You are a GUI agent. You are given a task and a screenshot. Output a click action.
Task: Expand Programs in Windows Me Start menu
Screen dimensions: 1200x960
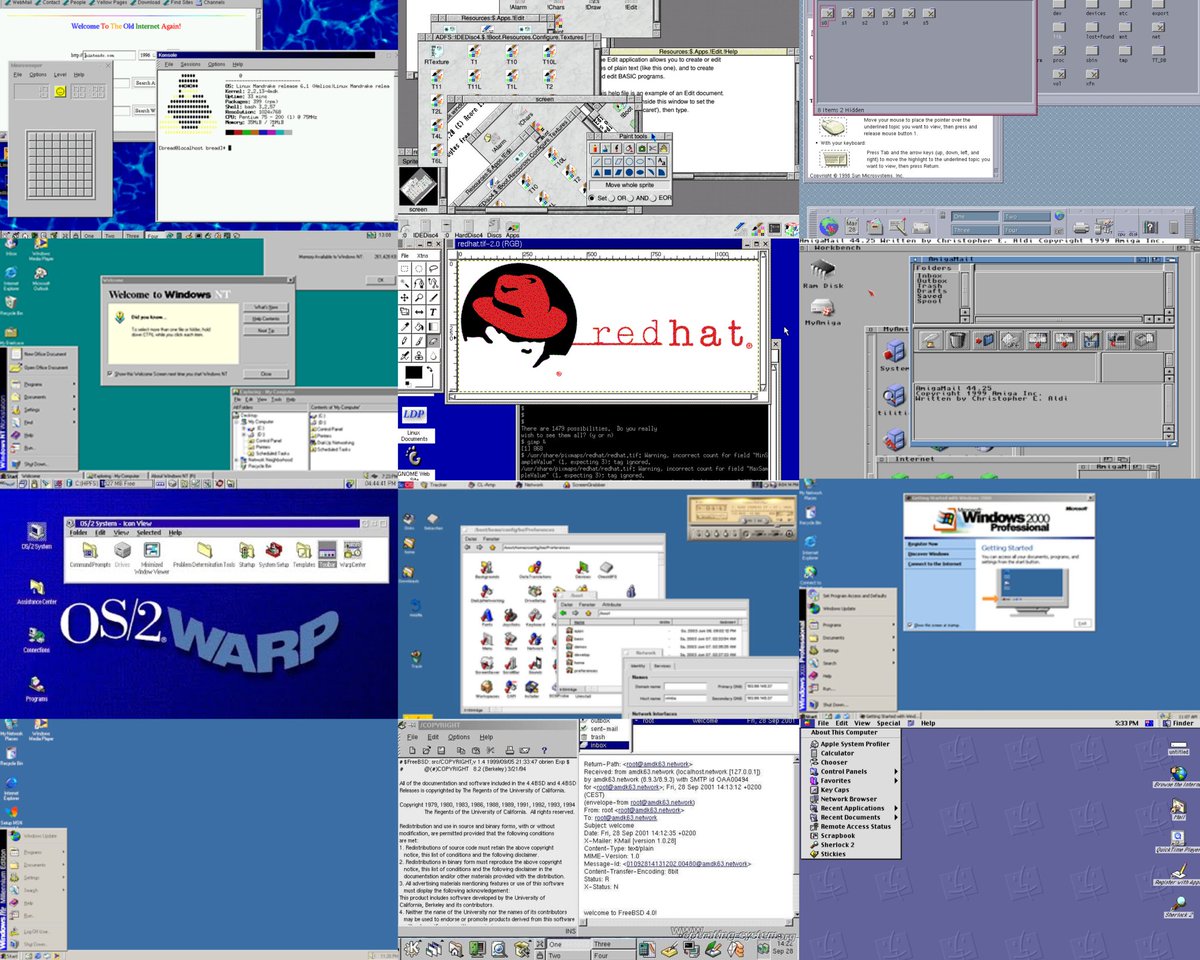[37, 852]
